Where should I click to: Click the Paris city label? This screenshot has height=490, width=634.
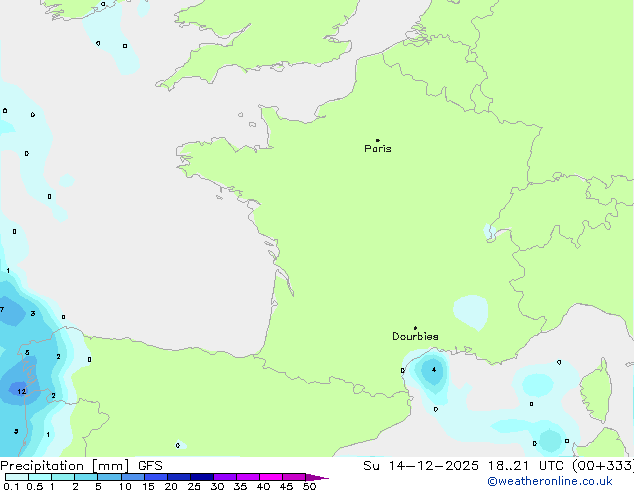pos(378,149)
